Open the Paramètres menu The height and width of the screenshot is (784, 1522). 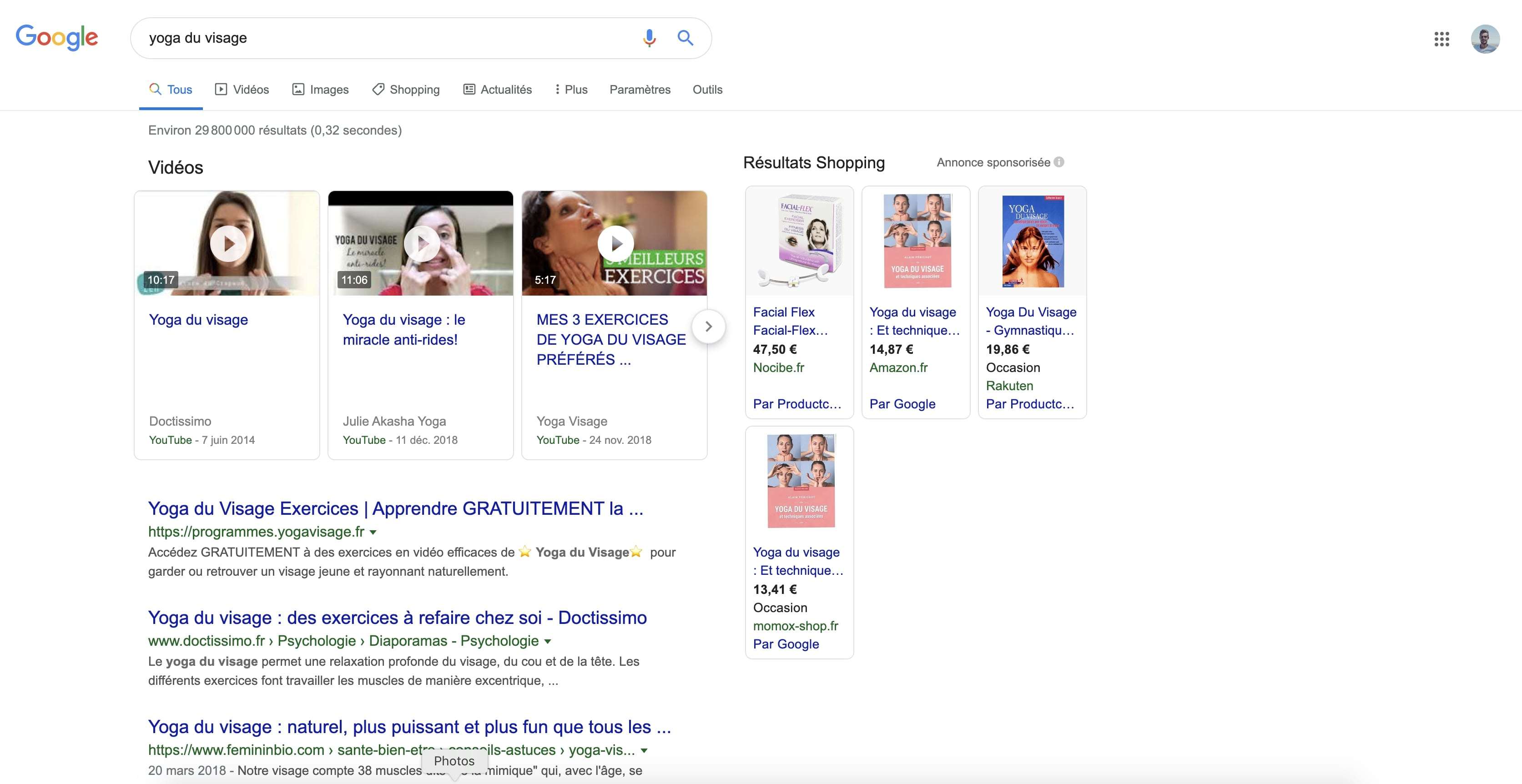(640, 90)
